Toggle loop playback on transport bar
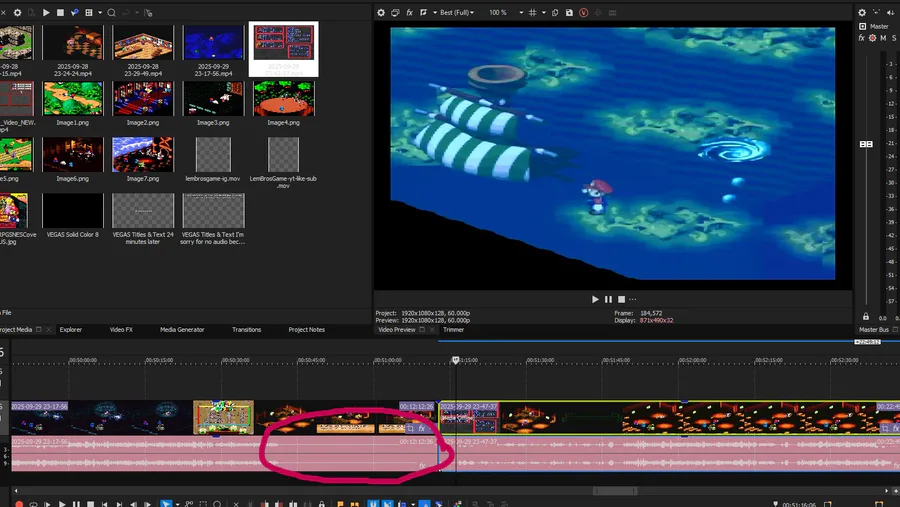 pyautogui.click(x=33, y=504)
